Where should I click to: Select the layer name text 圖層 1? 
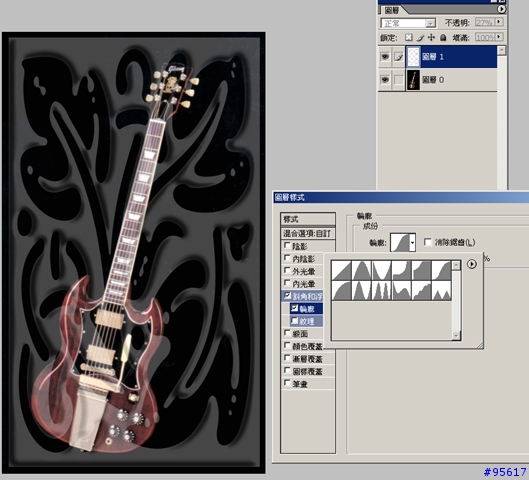[433, 57]
